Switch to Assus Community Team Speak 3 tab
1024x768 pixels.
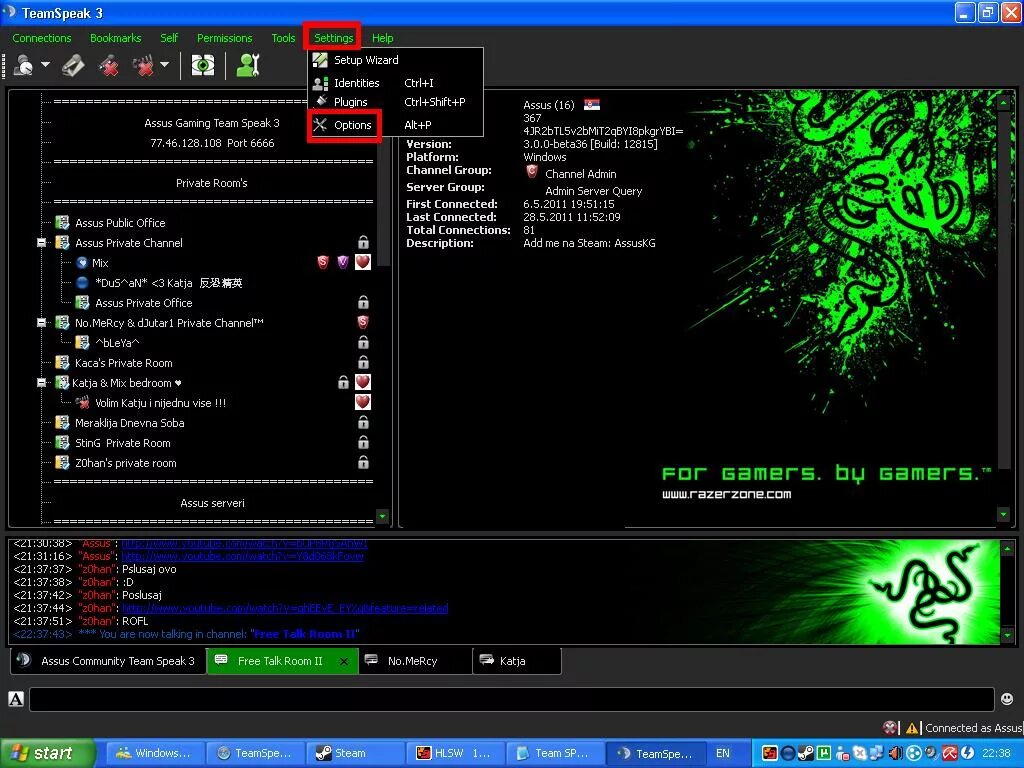(x=108, y=661)
